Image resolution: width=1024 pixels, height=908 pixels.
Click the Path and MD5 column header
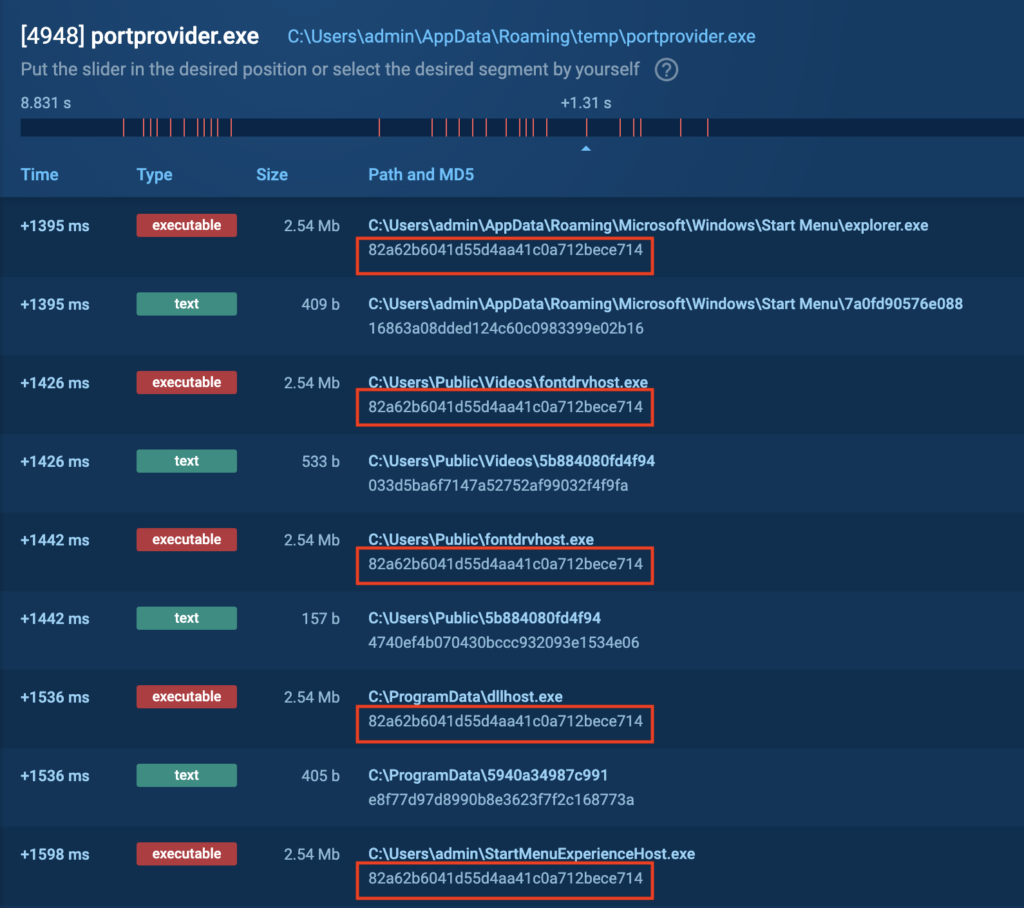pos(421,175)
